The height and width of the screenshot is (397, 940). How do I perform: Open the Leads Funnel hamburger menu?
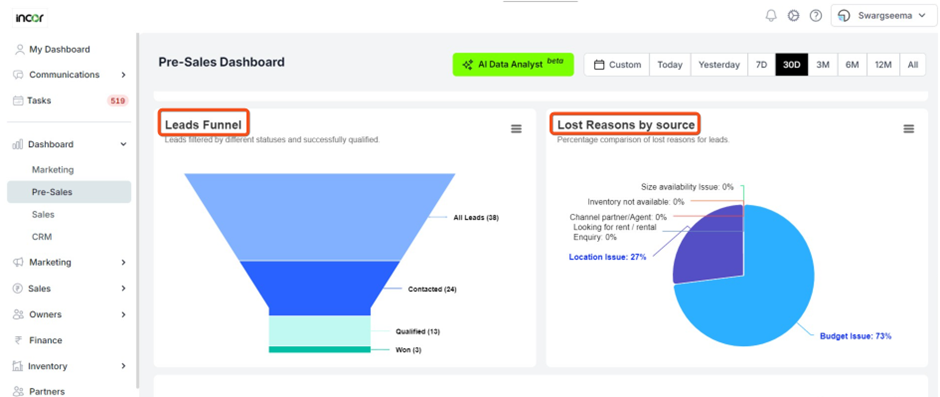click(516, 129)
